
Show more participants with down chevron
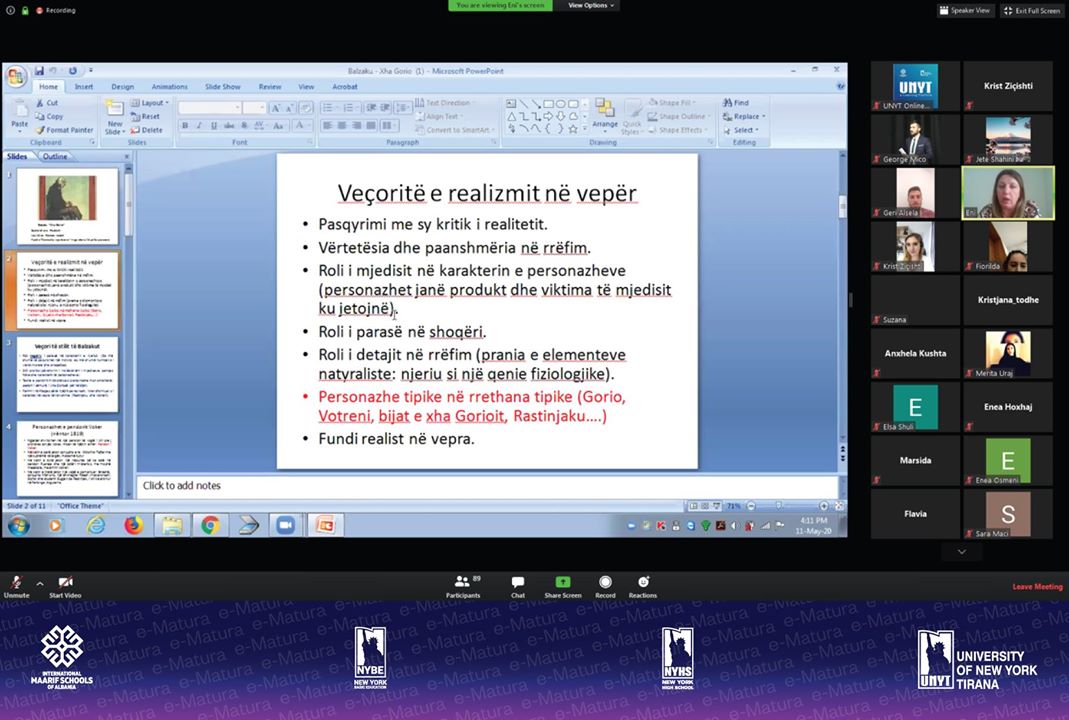pos(961,552)
